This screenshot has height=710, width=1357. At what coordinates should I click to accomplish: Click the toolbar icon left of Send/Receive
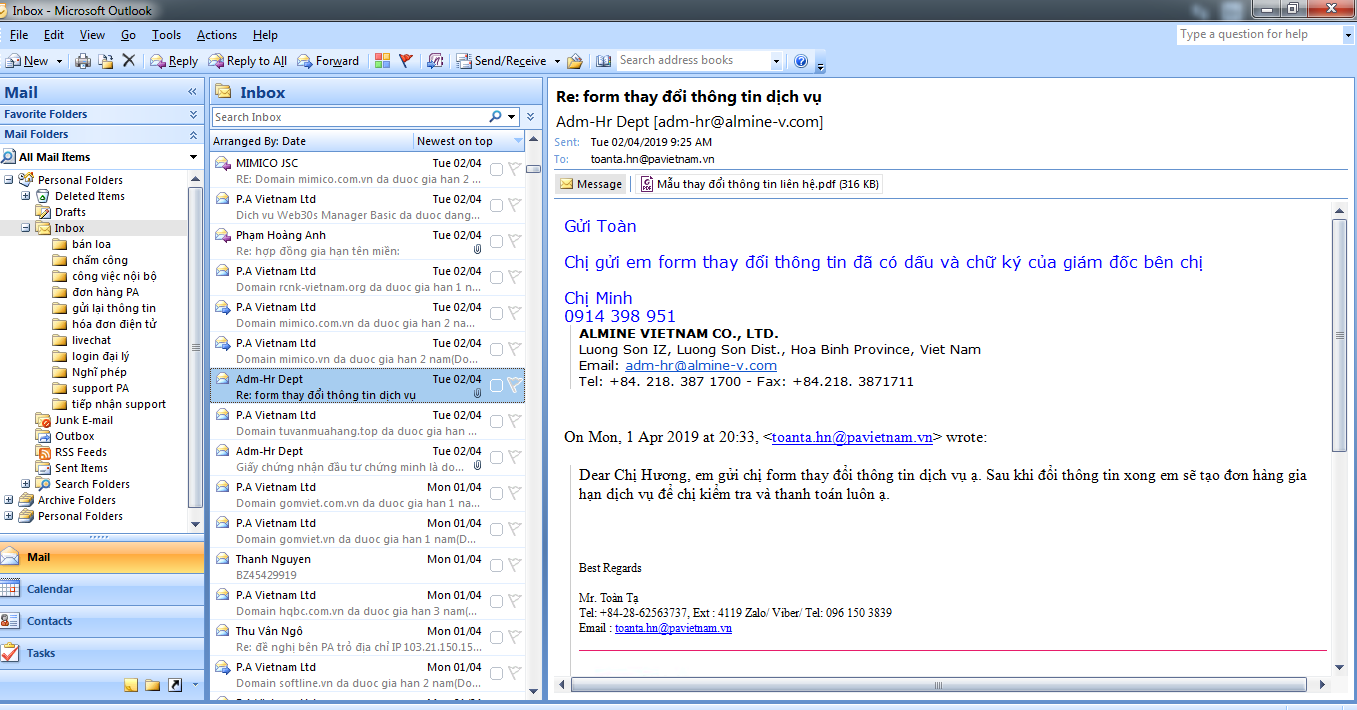434,61
